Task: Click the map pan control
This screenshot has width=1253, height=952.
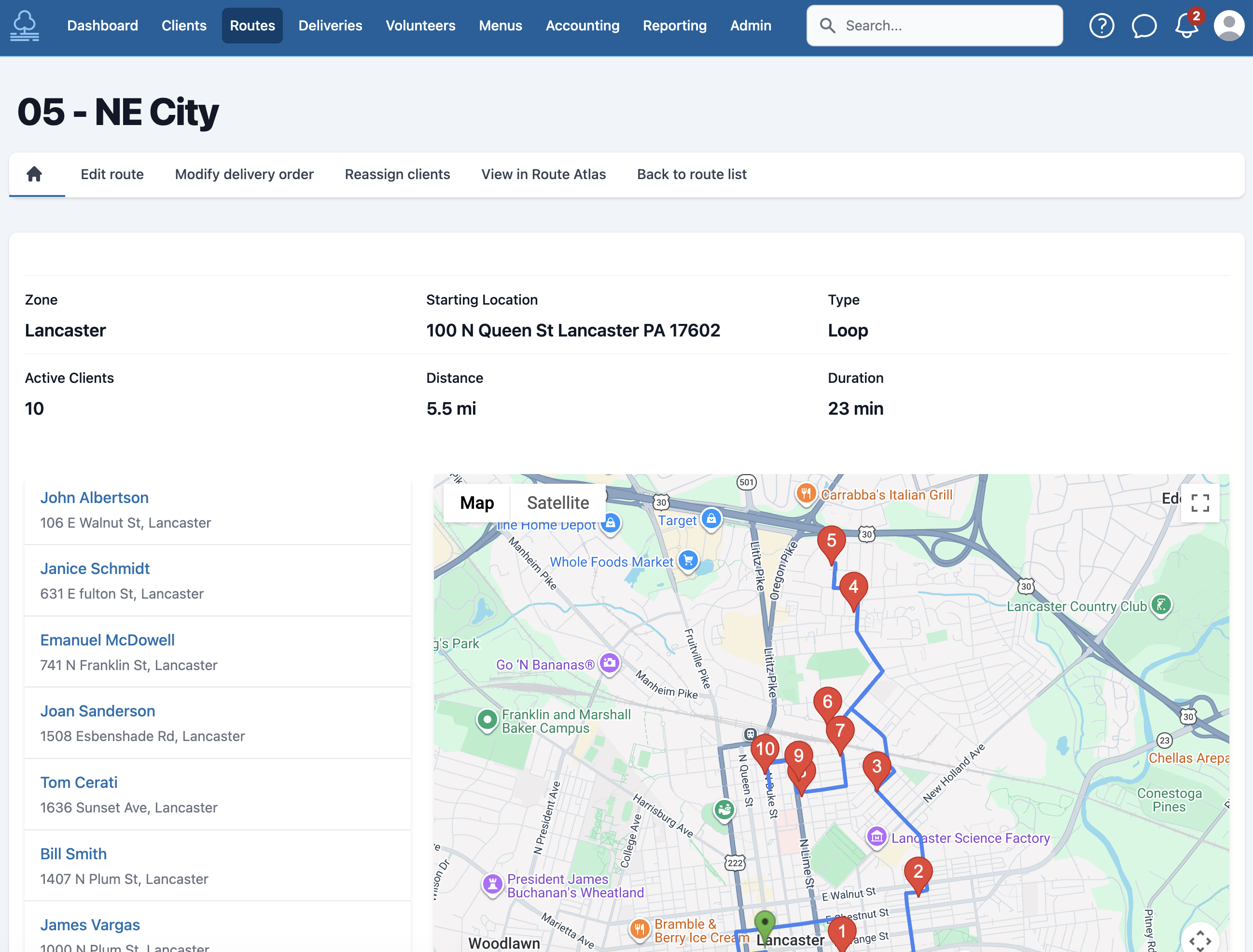Action: click(1200, 939)
